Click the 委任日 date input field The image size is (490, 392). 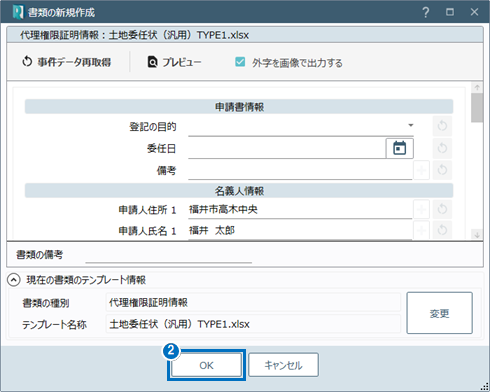287,148
